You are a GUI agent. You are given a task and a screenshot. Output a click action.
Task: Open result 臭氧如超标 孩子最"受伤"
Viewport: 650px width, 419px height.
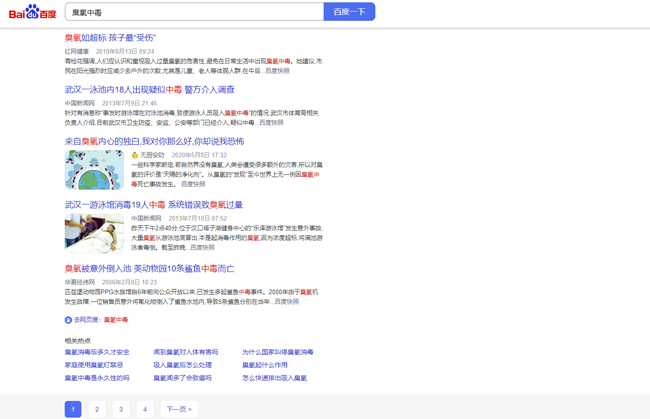click(110, 38)
